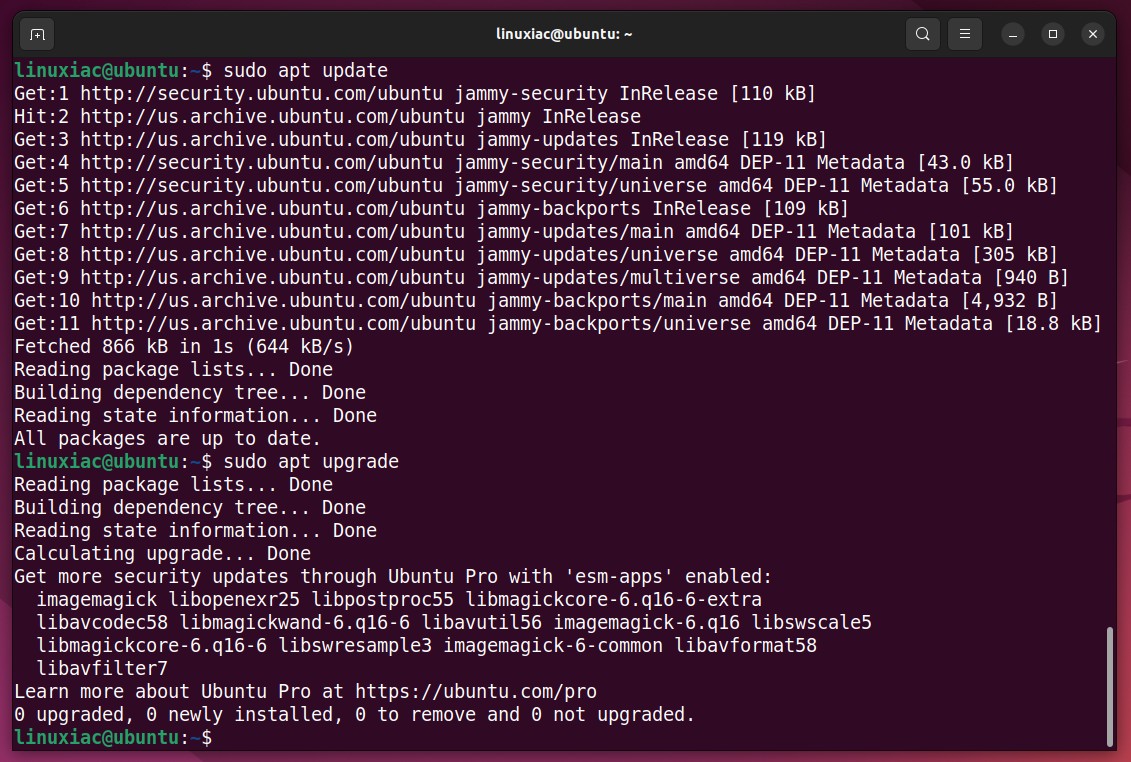1131x762 pixels.
Task: Click the libswresample3 package name
Action: tap(355, 646)
